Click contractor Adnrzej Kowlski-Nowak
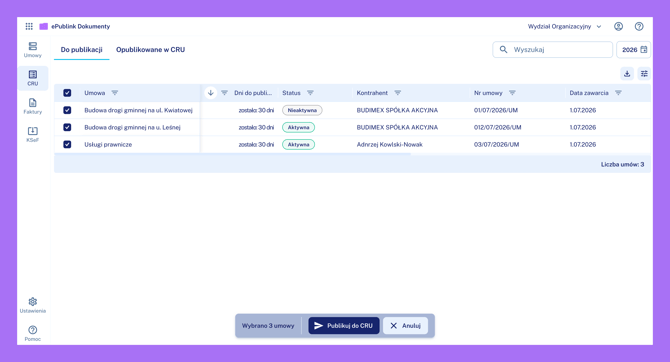The image size is (670, 362). point(390,144)
